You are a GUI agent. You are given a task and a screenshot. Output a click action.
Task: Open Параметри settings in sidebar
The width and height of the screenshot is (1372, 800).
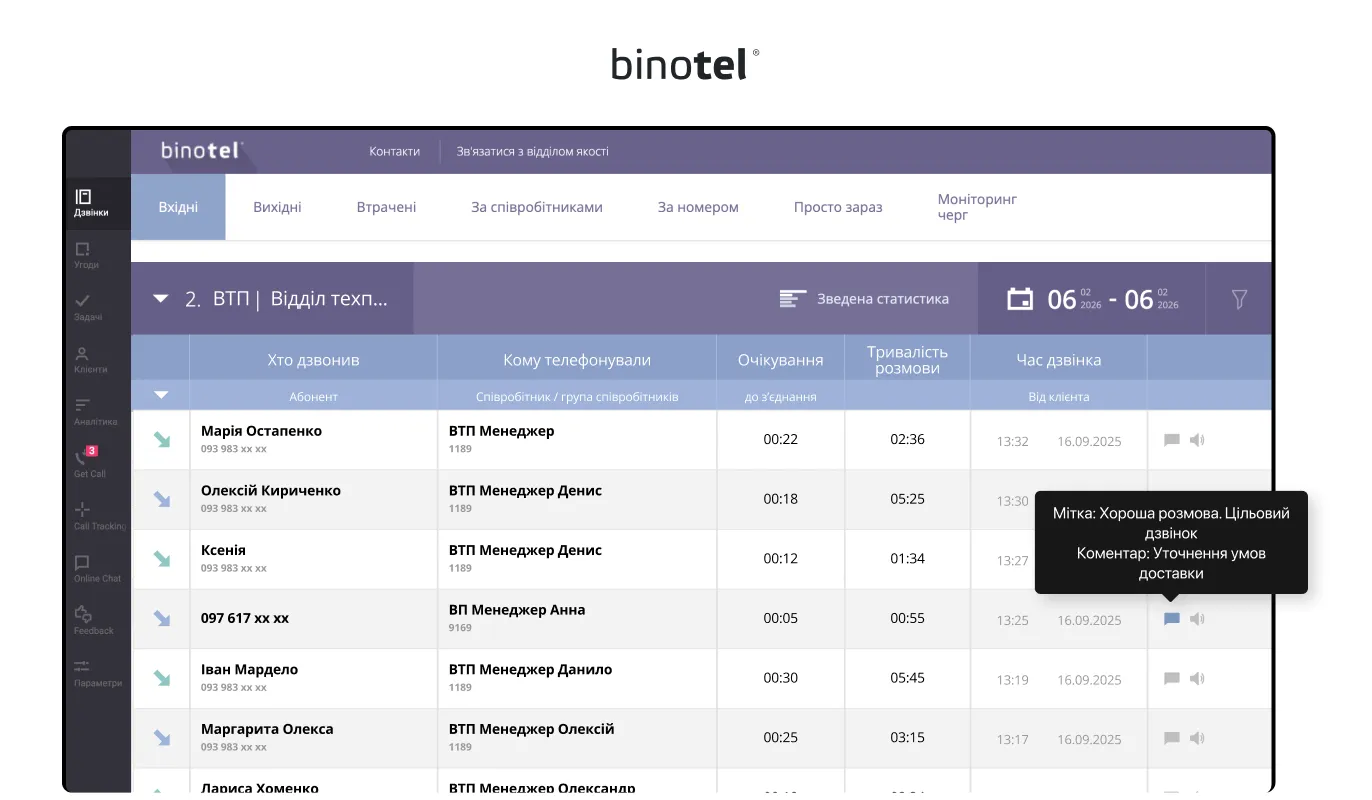(97, 673)
